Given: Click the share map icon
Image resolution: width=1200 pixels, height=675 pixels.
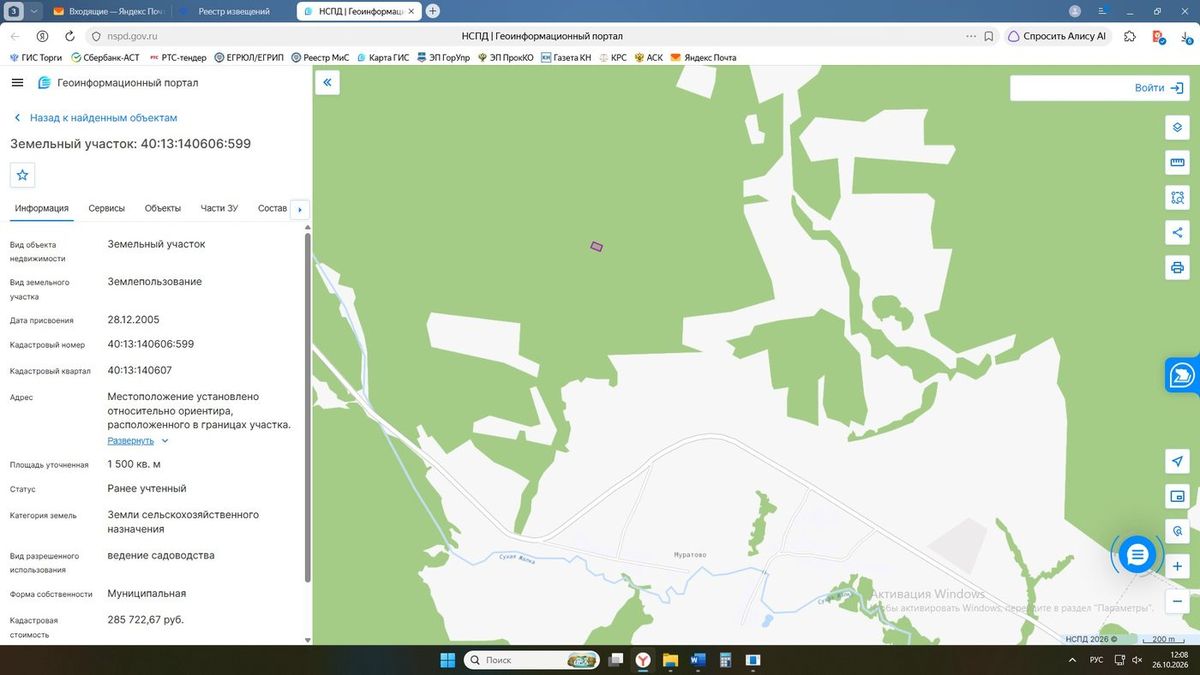Looking at the screenshot, I should (x=1177, y=232).
